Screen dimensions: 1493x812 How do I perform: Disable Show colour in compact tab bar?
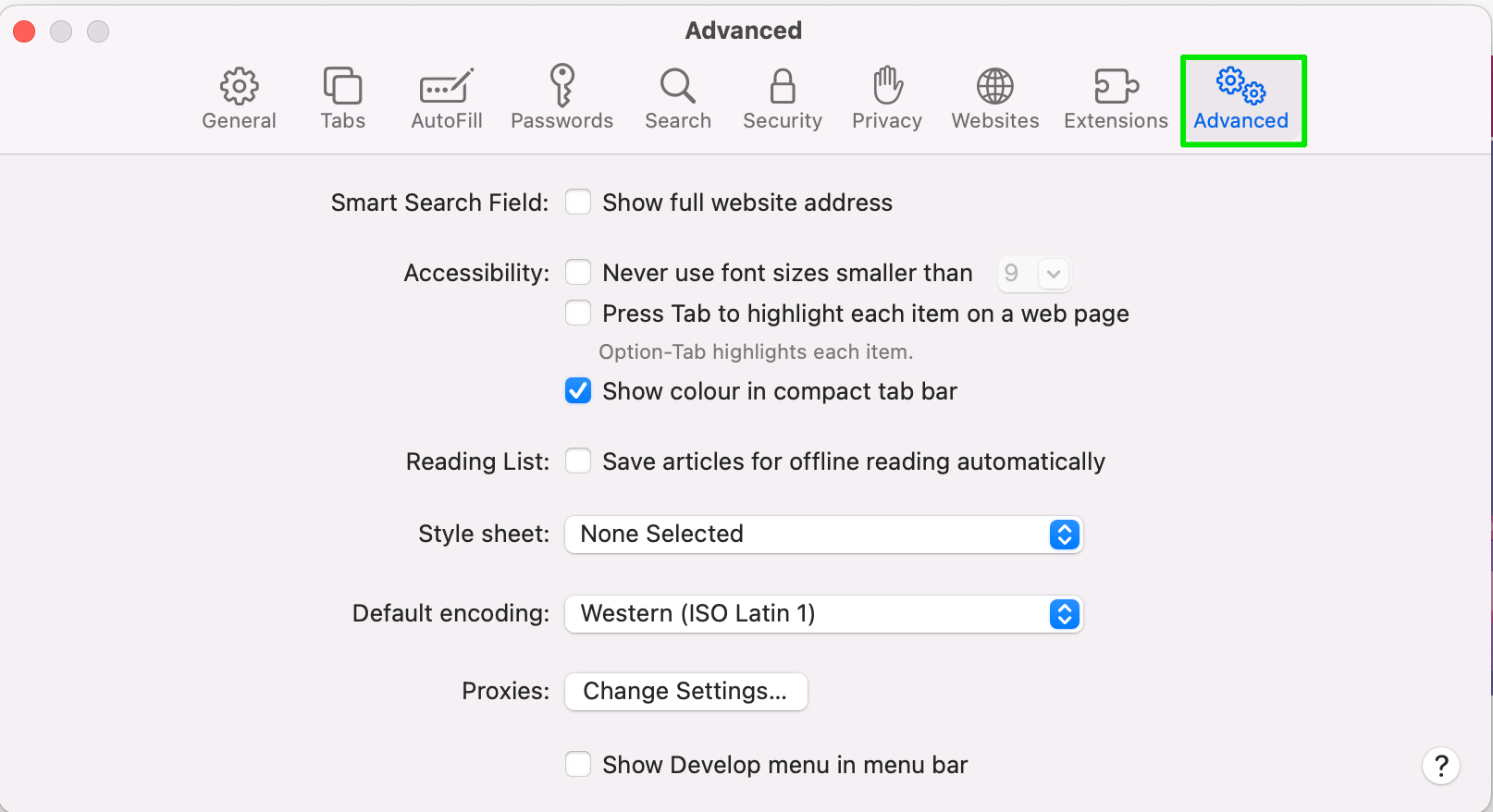click(x=578, y=391)
